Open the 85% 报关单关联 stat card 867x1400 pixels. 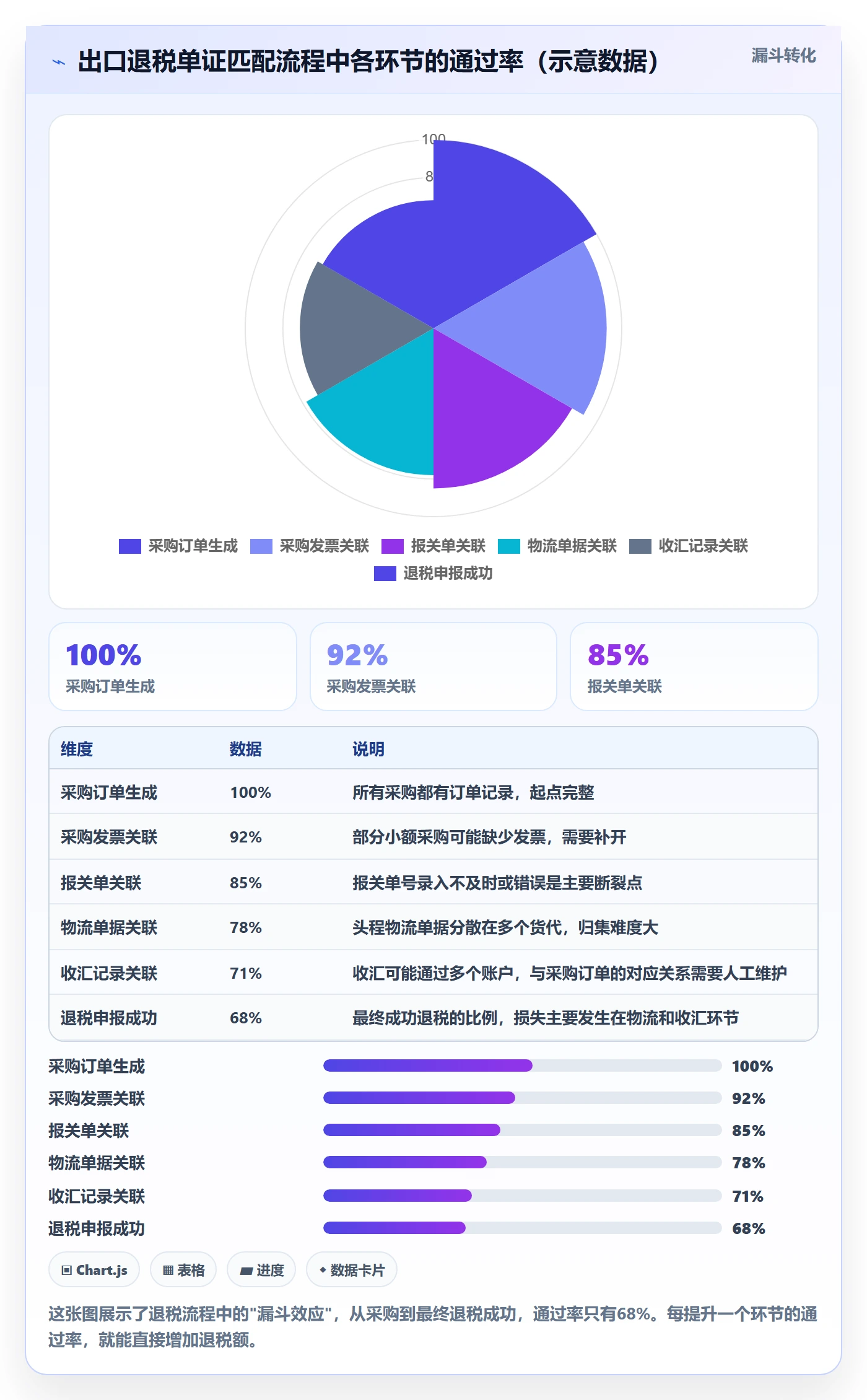tap(694, 667)
